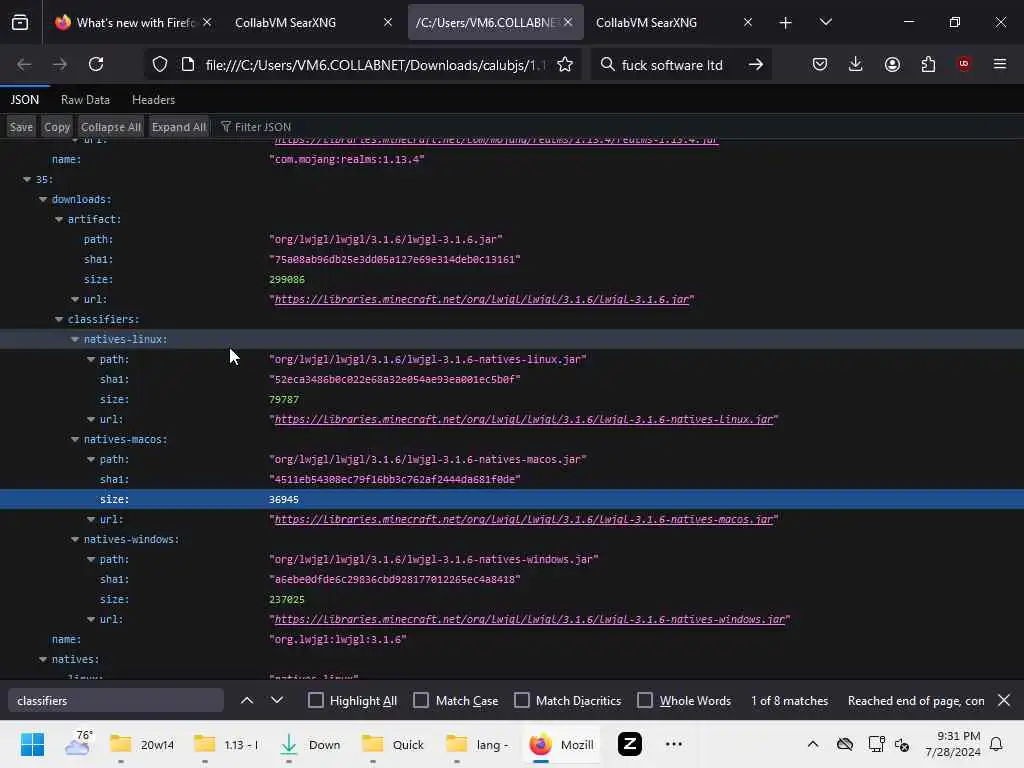Click Copy JSON button
This screenshot has width=1024, height=768.
(57, 127)
